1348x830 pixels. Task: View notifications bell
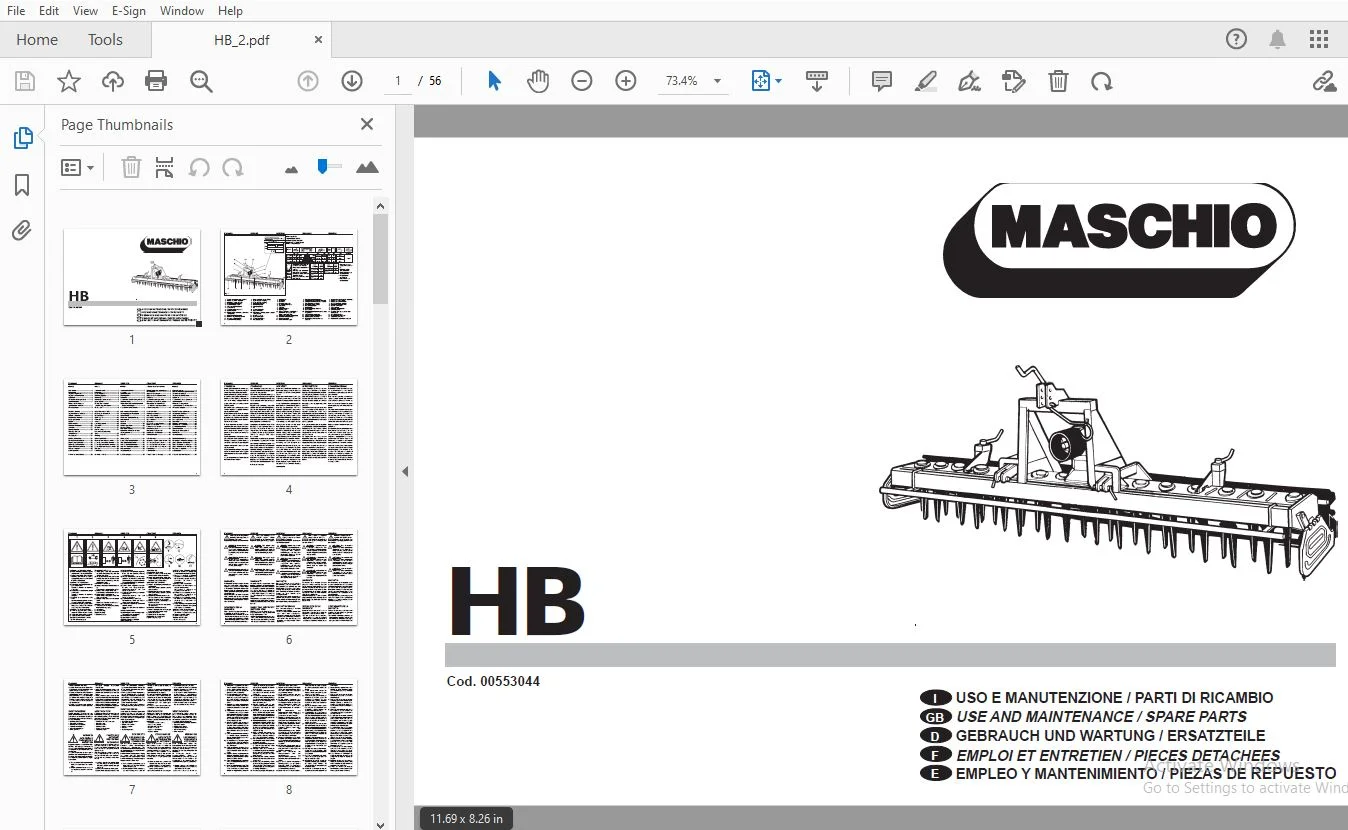tap(1278, 40)
